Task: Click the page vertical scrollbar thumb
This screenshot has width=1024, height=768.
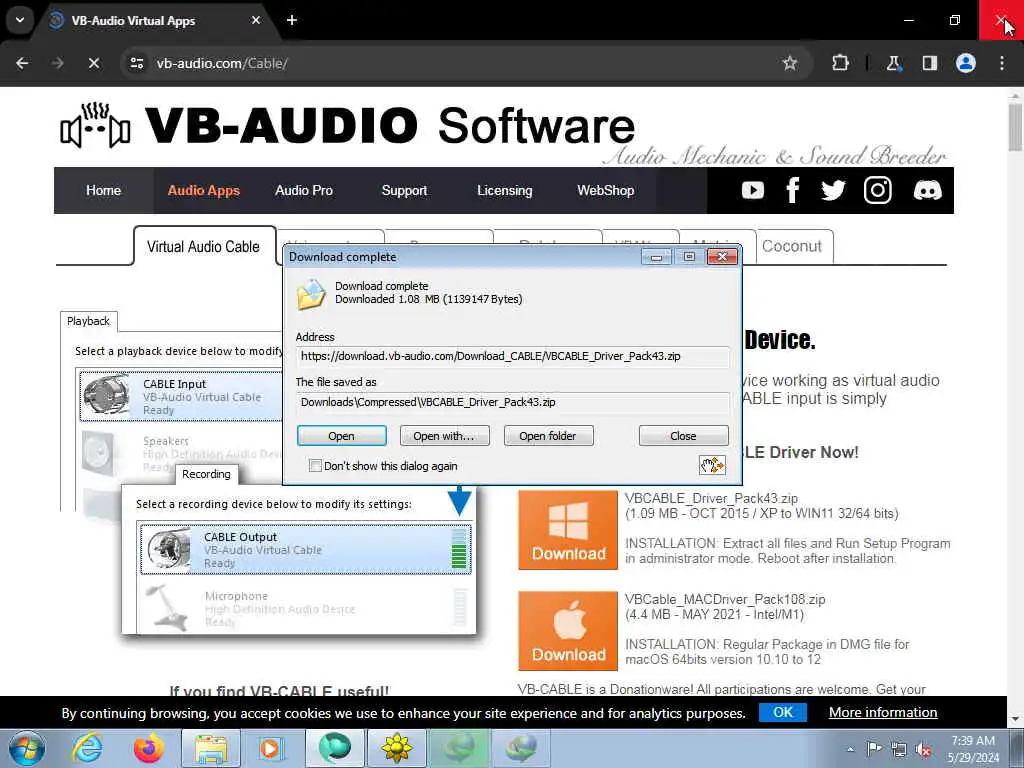Action: (x=1015, y=127)
